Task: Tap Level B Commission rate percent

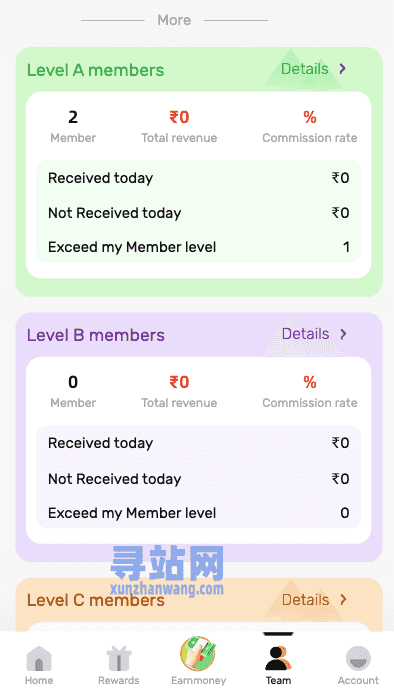Action: click(x=310, y=382)
